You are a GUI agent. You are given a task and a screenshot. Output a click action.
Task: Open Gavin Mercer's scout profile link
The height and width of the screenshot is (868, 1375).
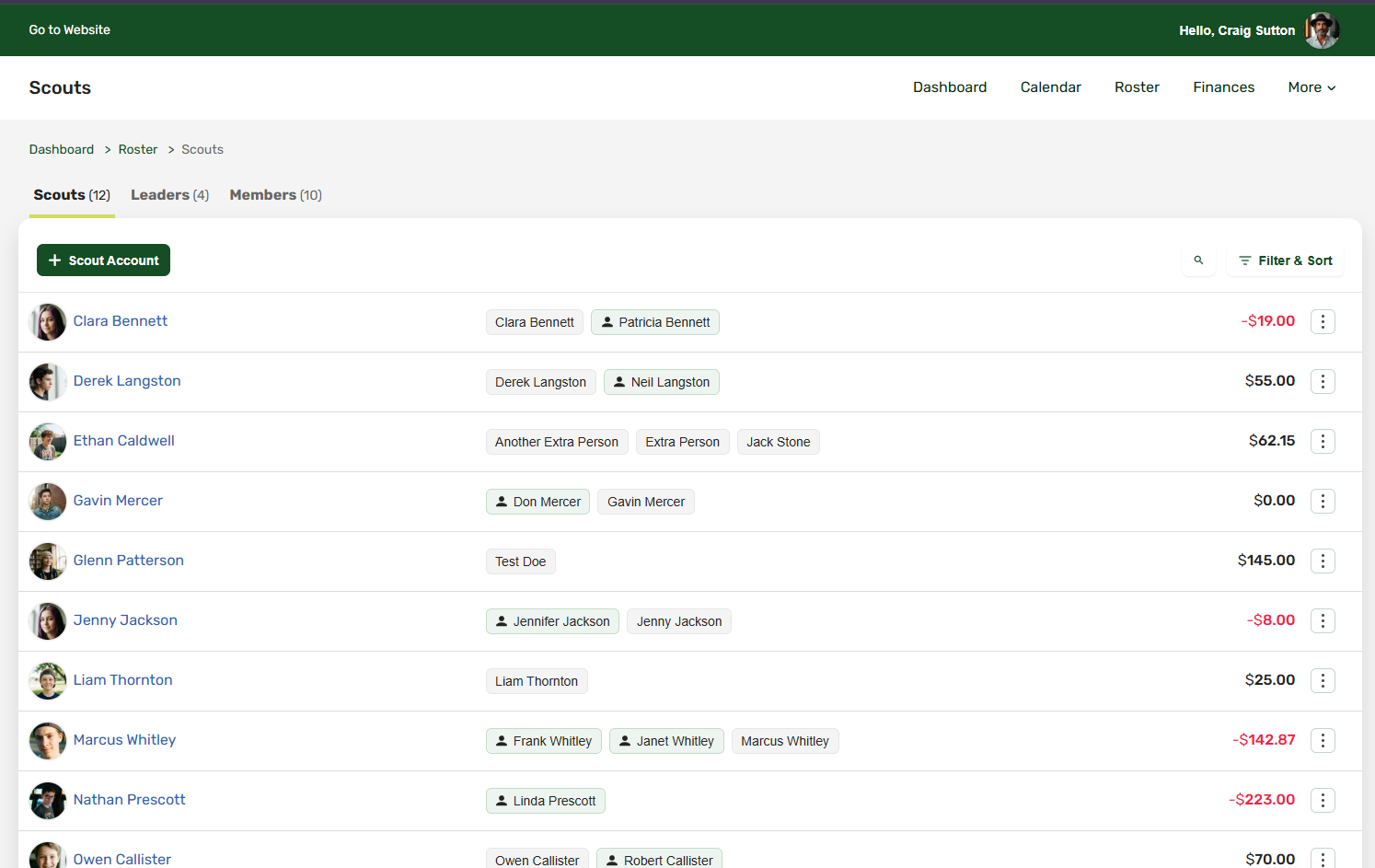[118, 501]
